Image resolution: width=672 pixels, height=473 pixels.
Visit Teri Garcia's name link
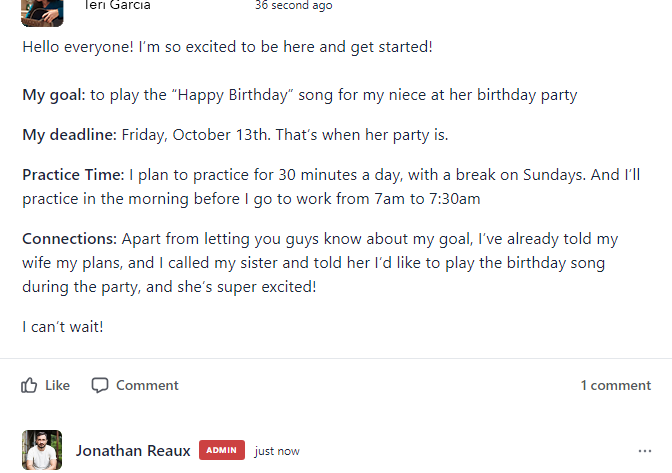117,6
